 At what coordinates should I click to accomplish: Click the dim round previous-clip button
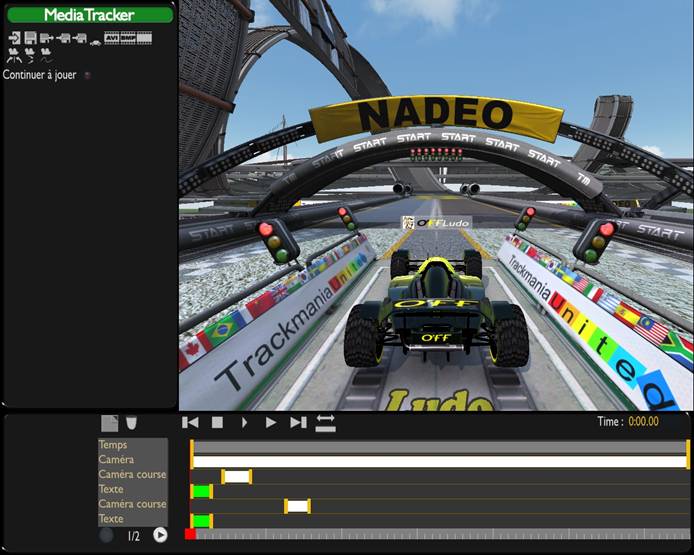[106, 536]
